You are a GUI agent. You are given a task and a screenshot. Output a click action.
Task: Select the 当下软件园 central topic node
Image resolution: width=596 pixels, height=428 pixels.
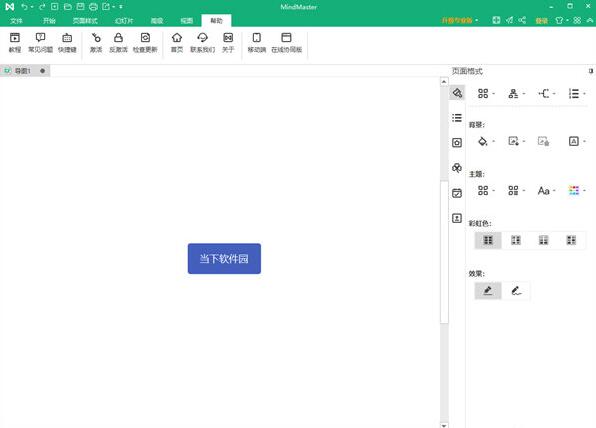point(224,258)
